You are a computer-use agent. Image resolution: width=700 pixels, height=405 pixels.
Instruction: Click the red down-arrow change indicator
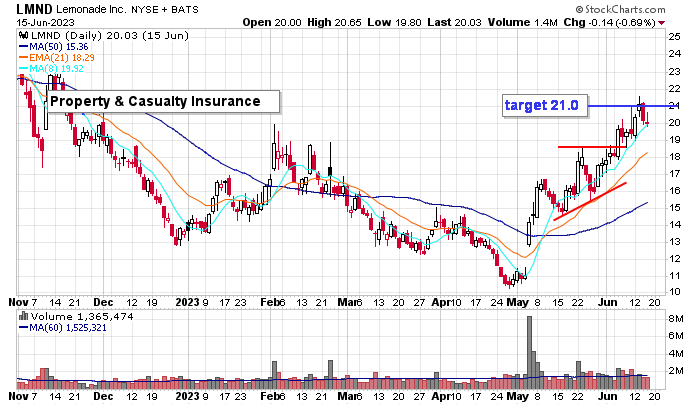(661, 23)
